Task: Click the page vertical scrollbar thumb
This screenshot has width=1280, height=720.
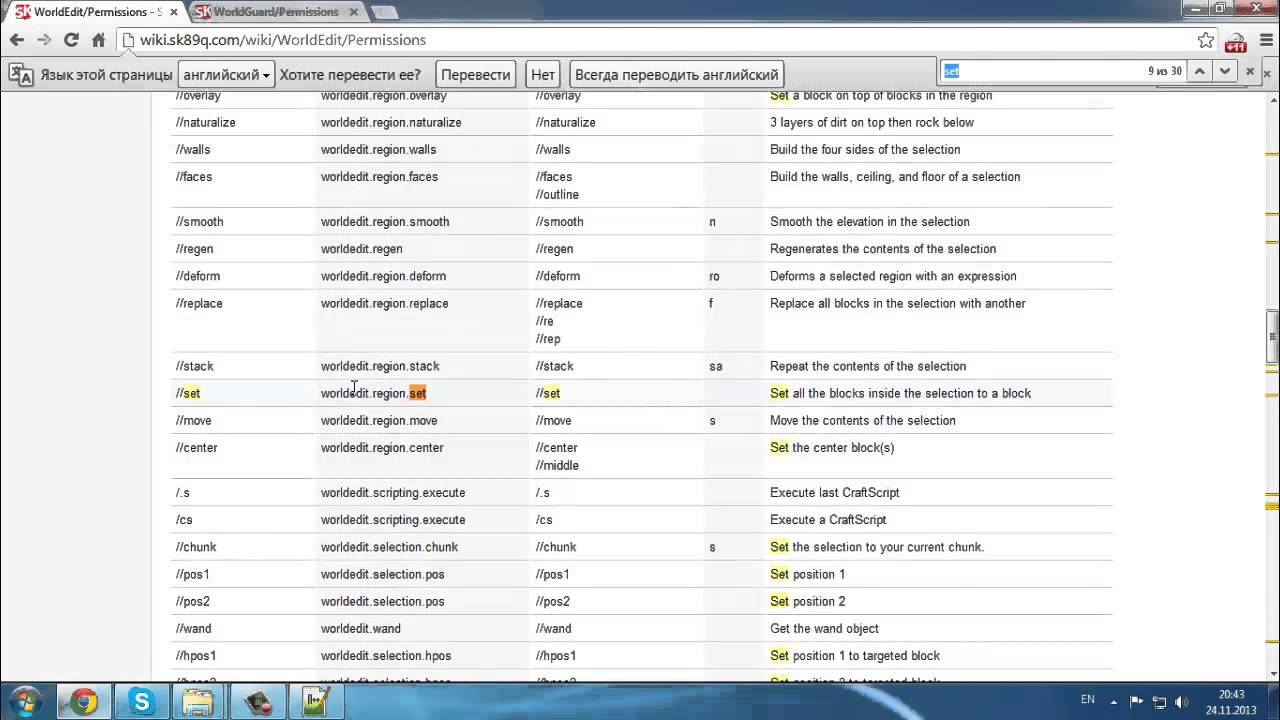Action: pyautogui.click(x=1273, y=335)
